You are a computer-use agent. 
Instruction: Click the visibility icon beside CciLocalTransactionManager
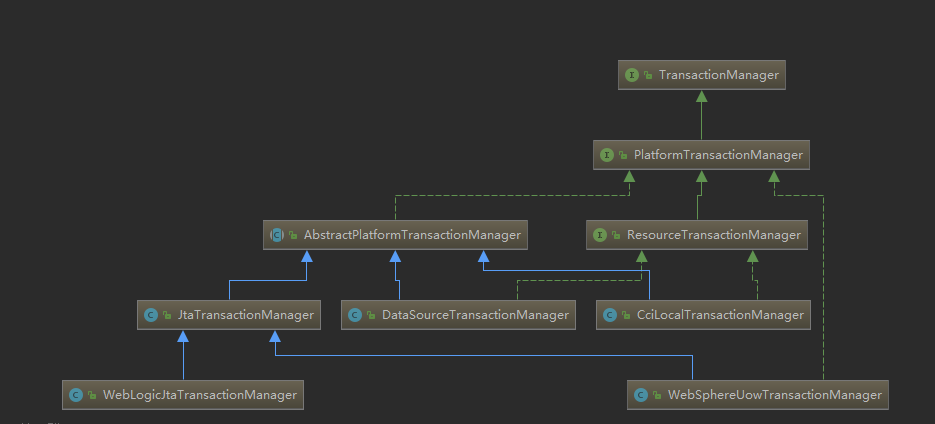click(x=626, y=315)
